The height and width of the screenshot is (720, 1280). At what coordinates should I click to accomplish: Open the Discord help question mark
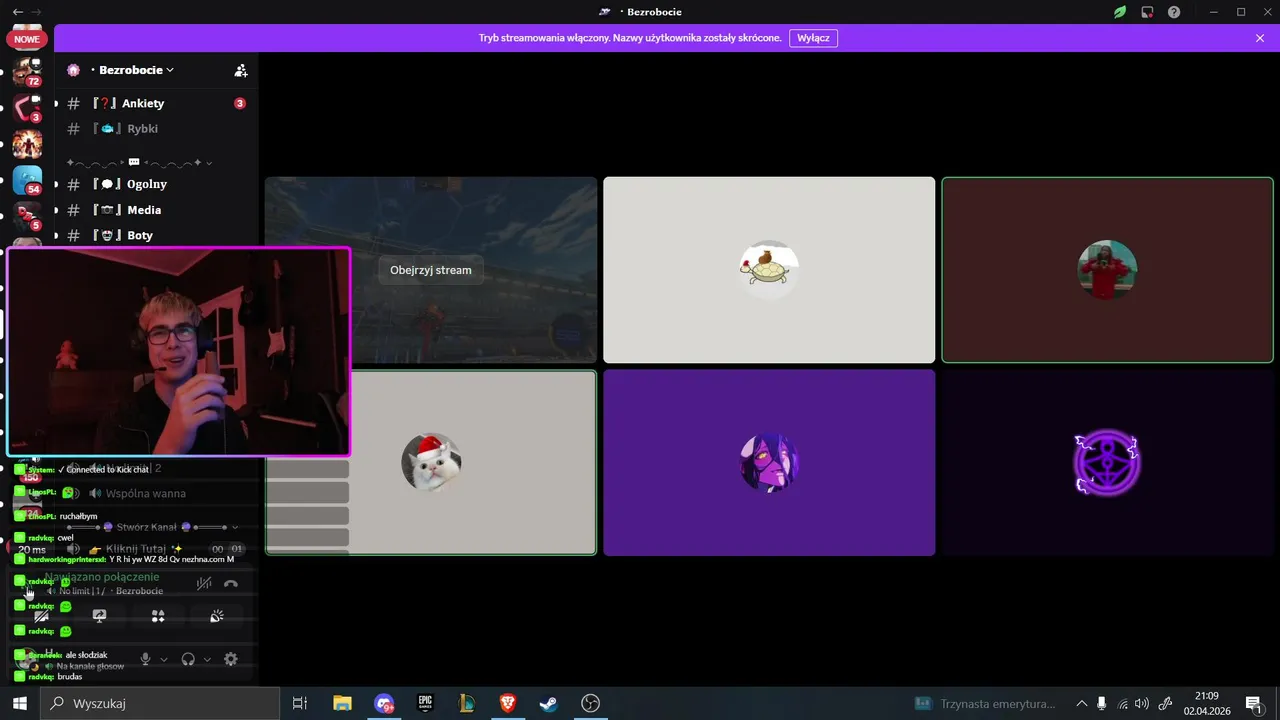coord(1174,12)
